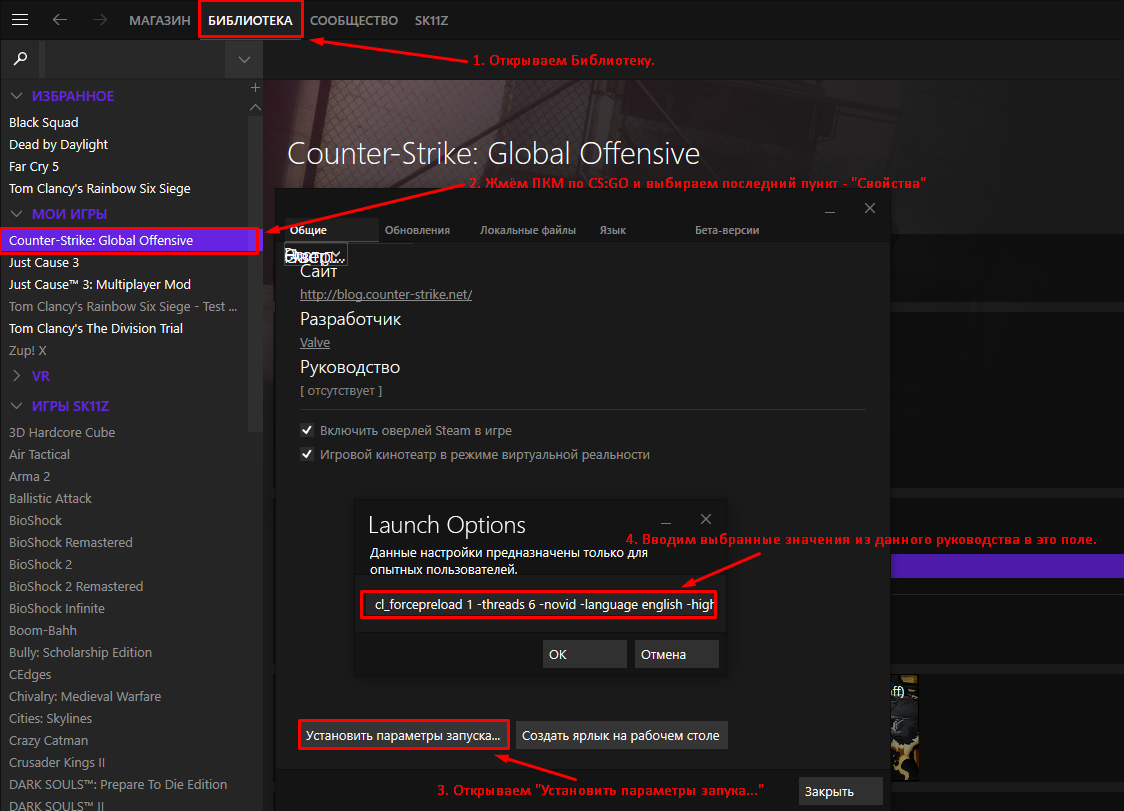Image resolution: width=1124 pixels, height=811 pixels.
Task: Go back with the left arrow icon
Action: [60, 20]
